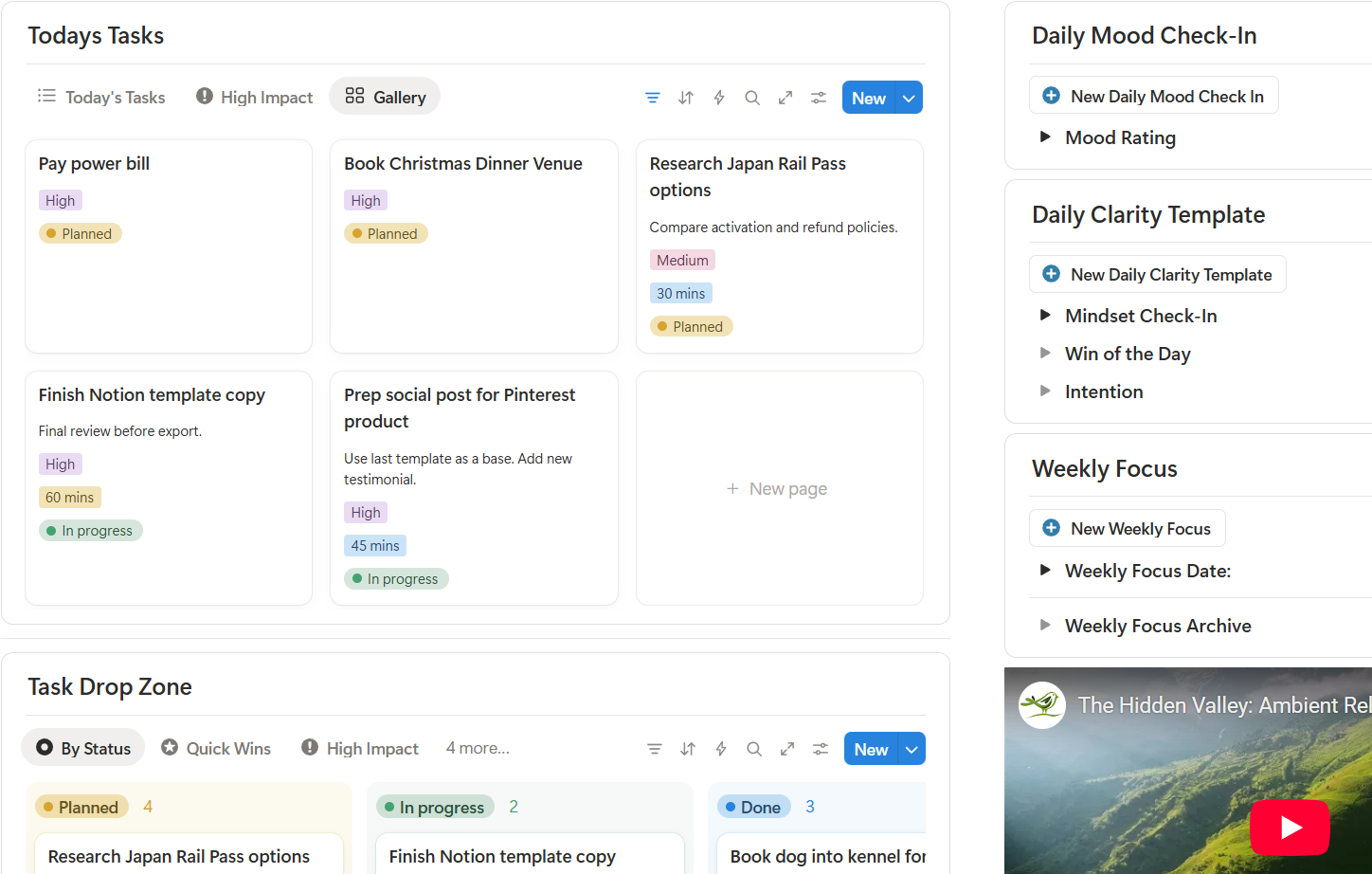1372x874 pixels.
Task: Open the filter icon in Task Drop Zone
Action: [x=655, y=748]
